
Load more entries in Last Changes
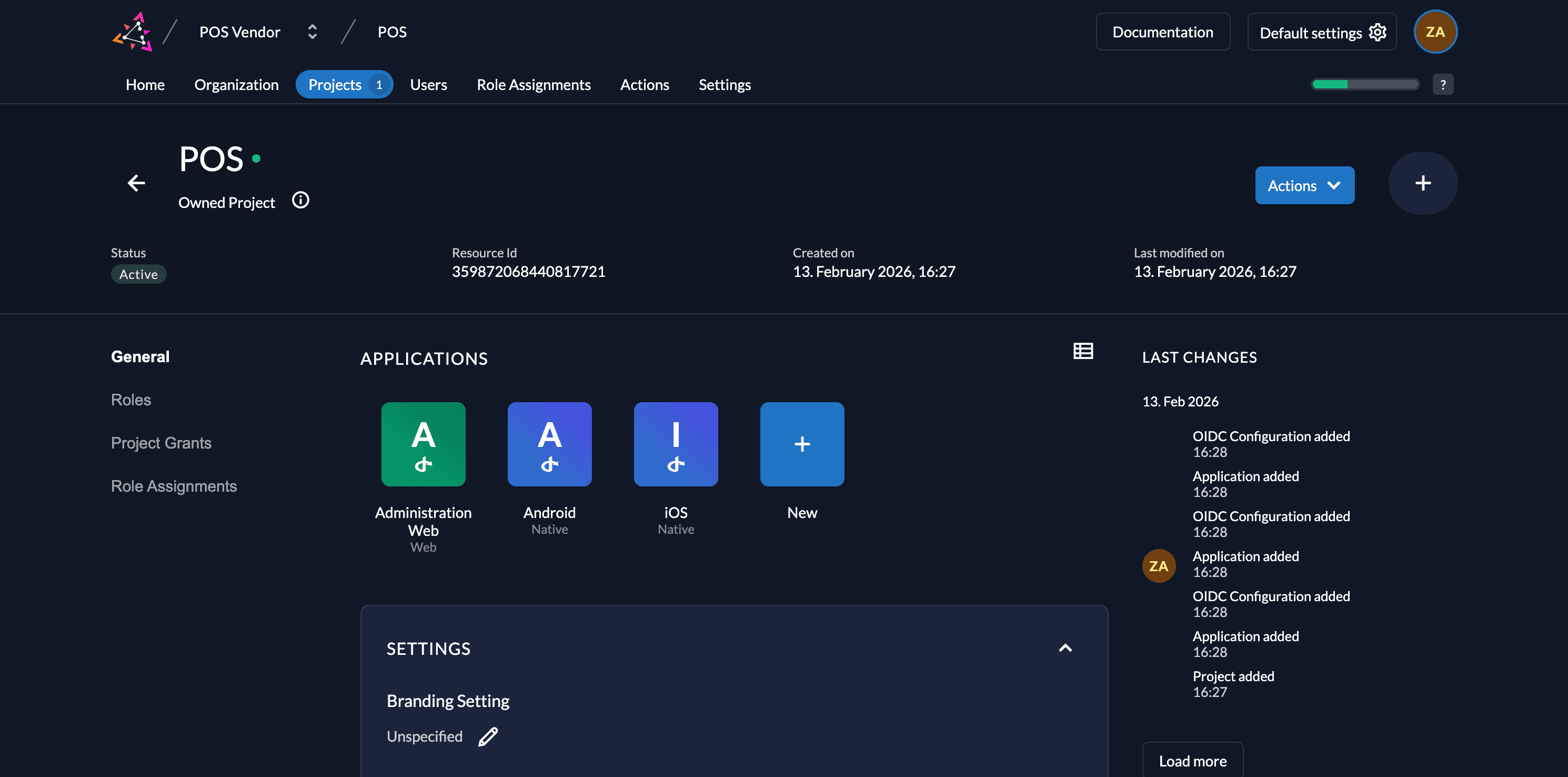pos(1192,761)
